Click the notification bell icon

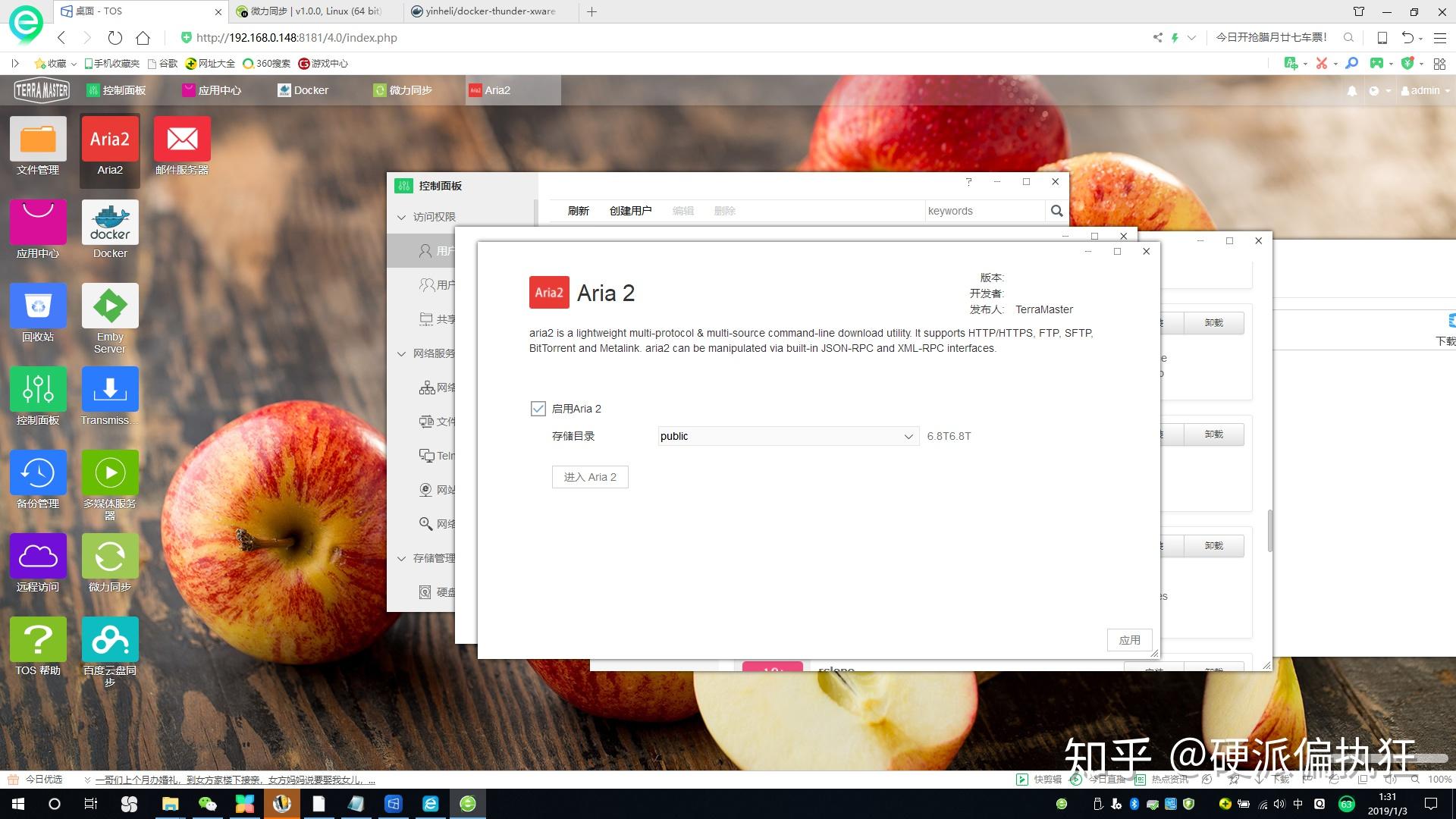coord(1351,91)
